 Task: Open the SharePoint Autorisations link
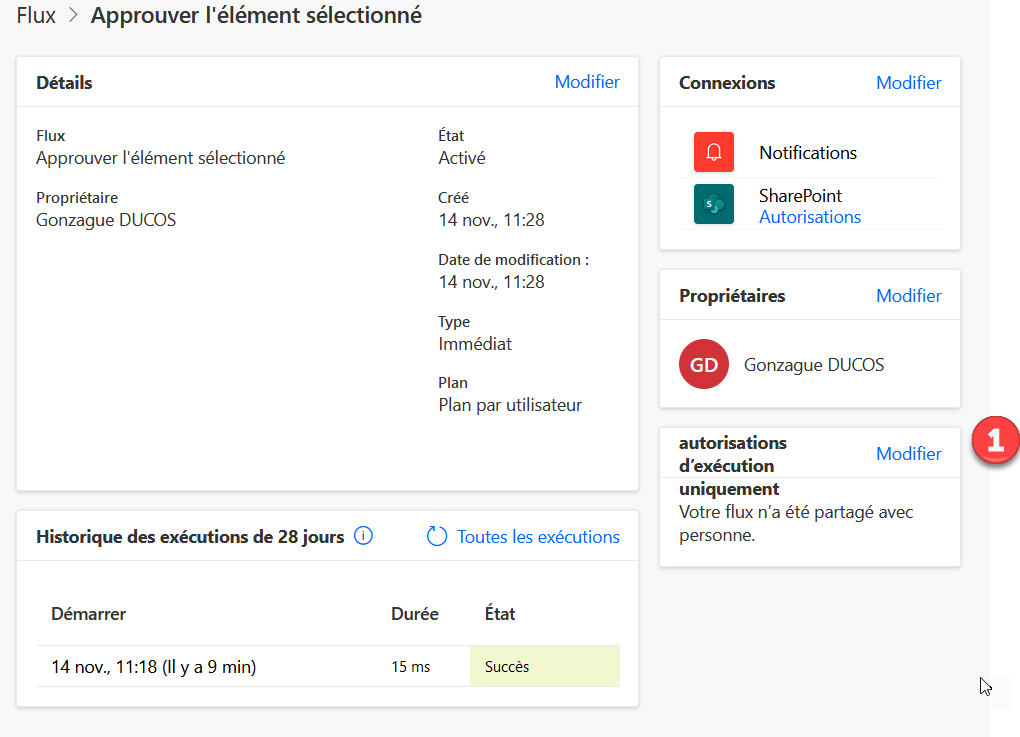[x=810, y=217]
